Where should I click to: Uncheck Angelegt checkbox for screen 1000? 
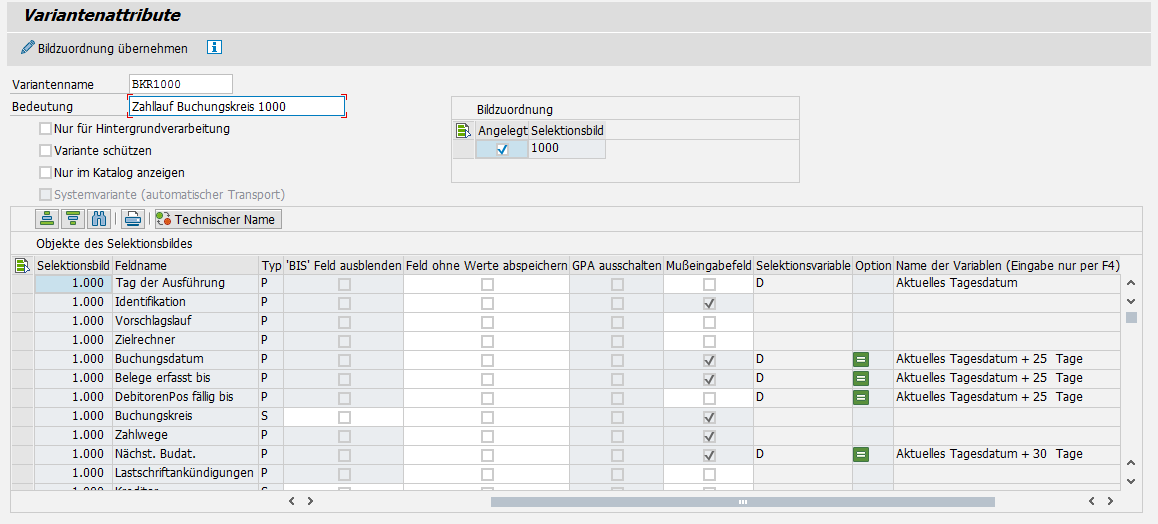[502, 149]
